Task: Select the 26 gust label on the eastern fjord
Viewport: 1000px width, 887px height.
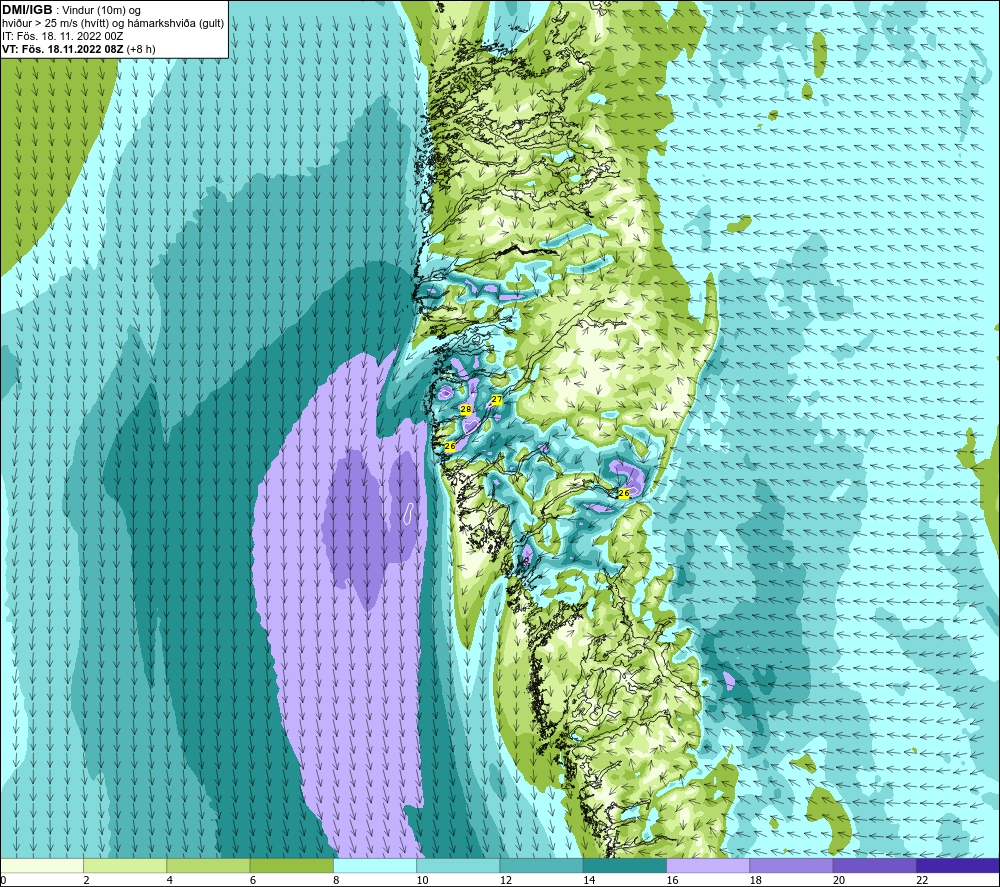Action: point(624,493)
